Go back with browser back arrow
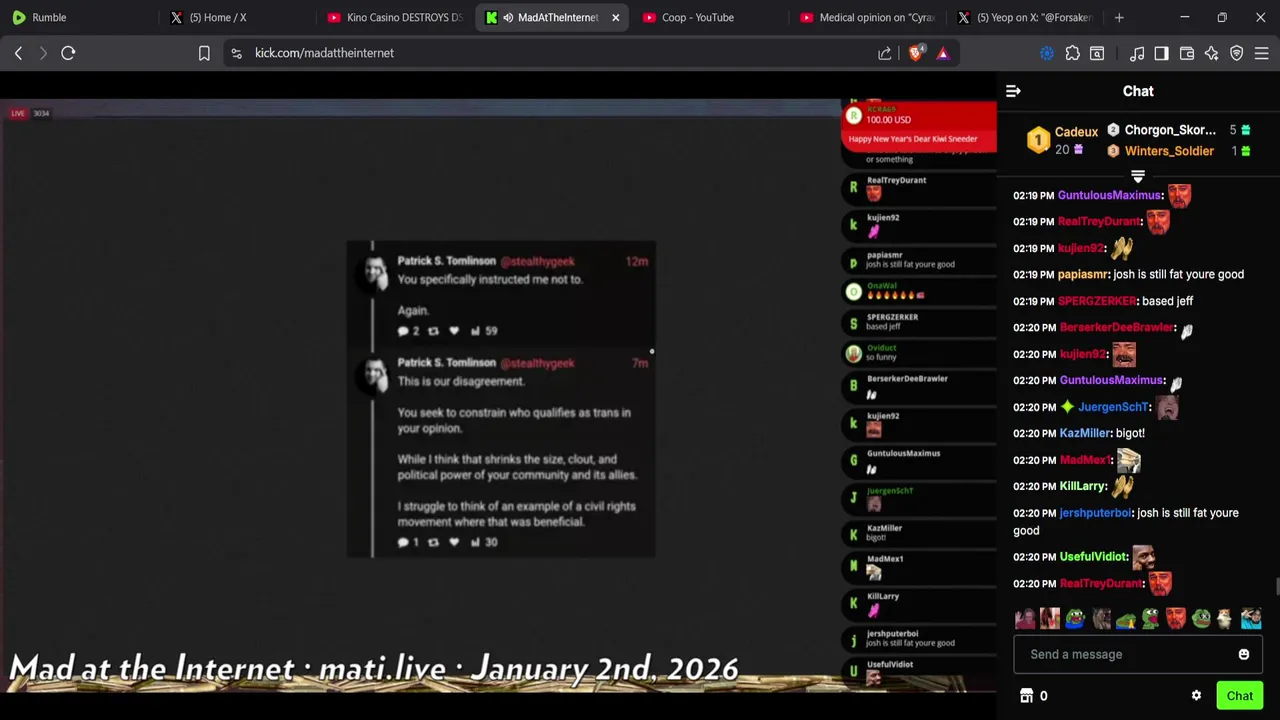The width and height of the screenshot is (1280, 720). tap(18, 53)
